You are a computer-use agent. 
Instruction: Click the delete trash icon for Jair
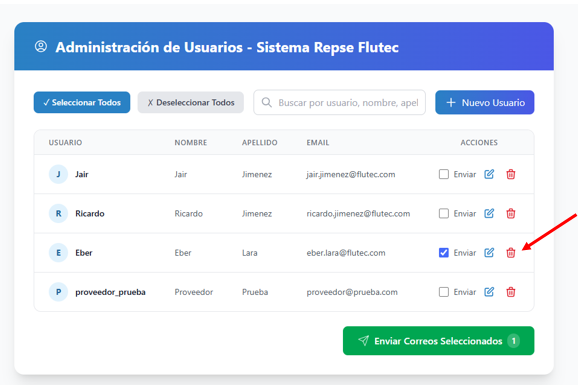[511, 174]
